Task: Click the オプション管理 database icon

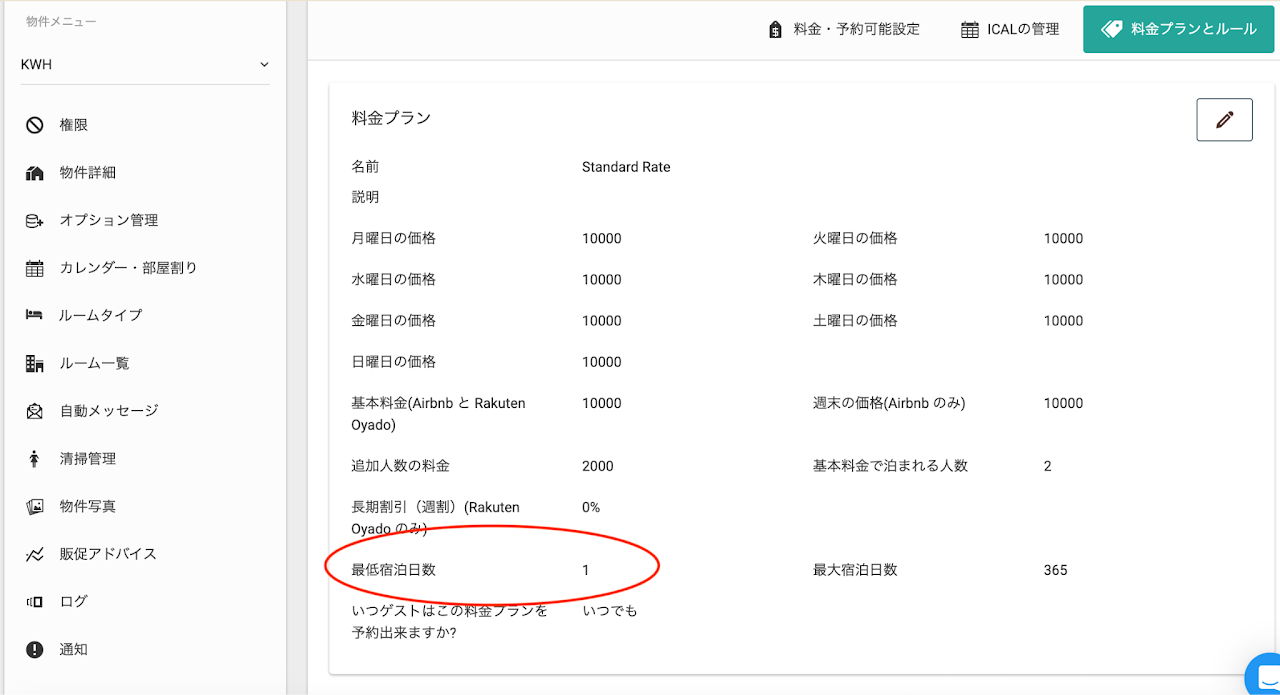Action: (x=35, y=221)
